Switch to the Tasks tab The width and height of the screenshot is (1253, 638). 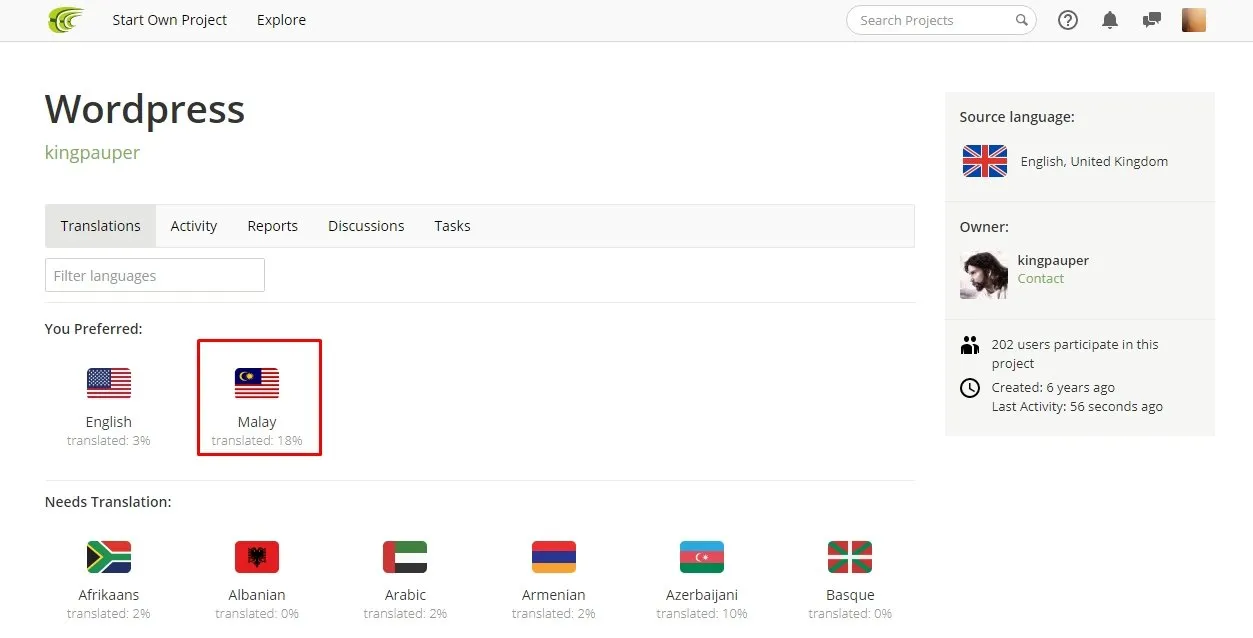[x=452, y=226]
